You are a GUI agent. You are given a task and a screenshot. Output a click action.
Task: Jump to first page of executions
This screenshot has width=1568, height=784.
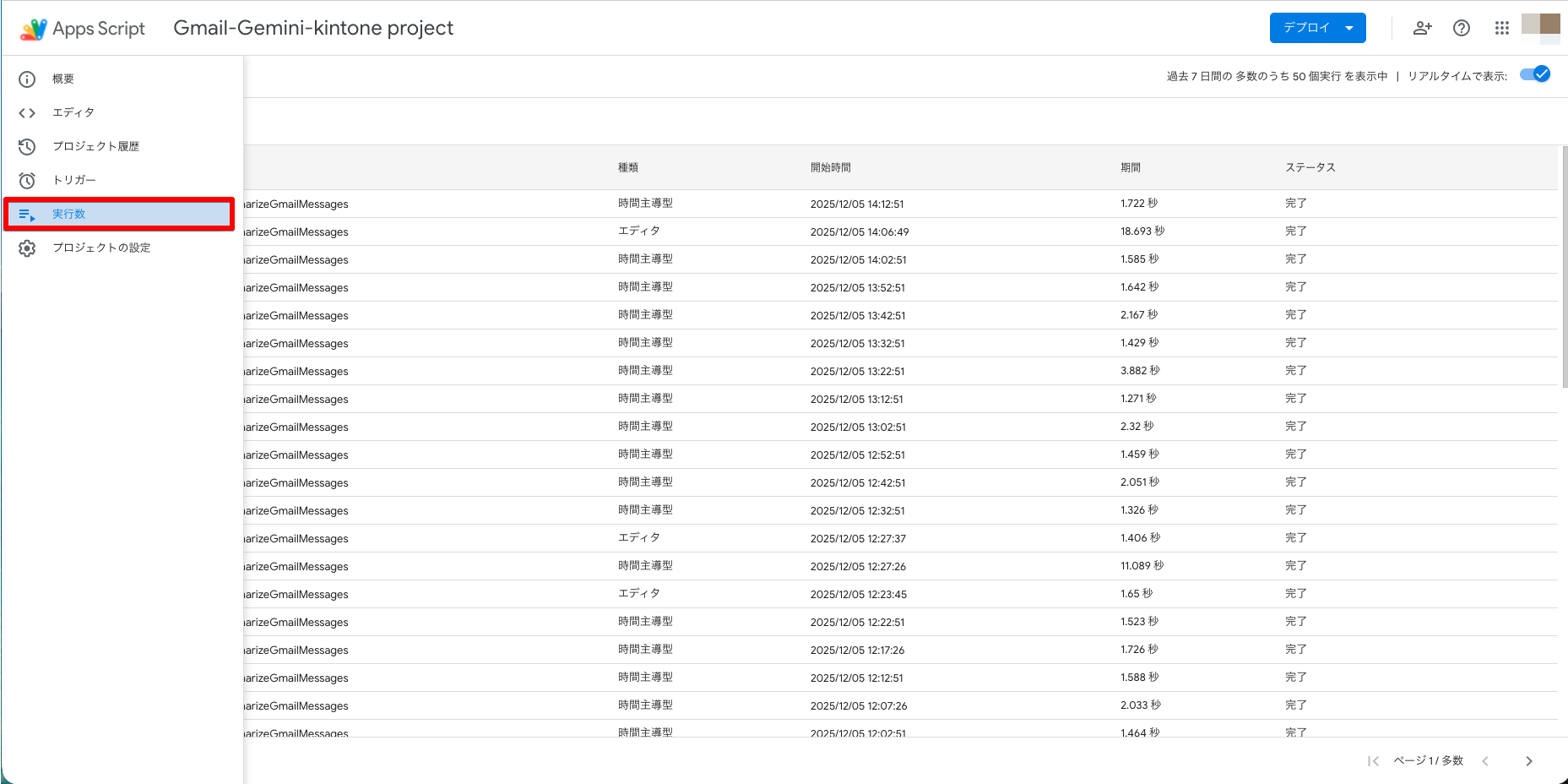(x=1373, y=761)
